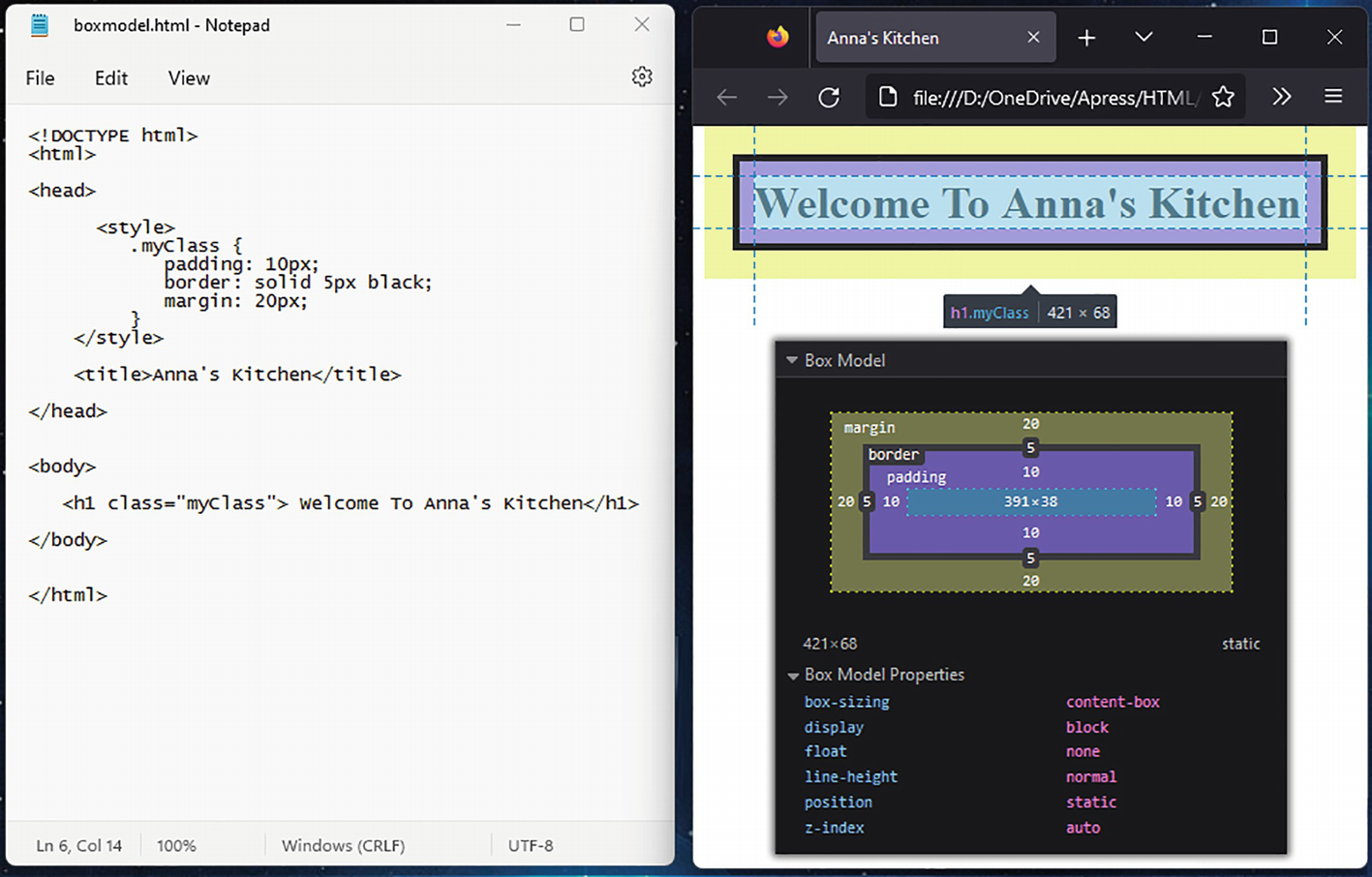Click the file URL address bar
1372x877 pixels.
coord(1055,98)
